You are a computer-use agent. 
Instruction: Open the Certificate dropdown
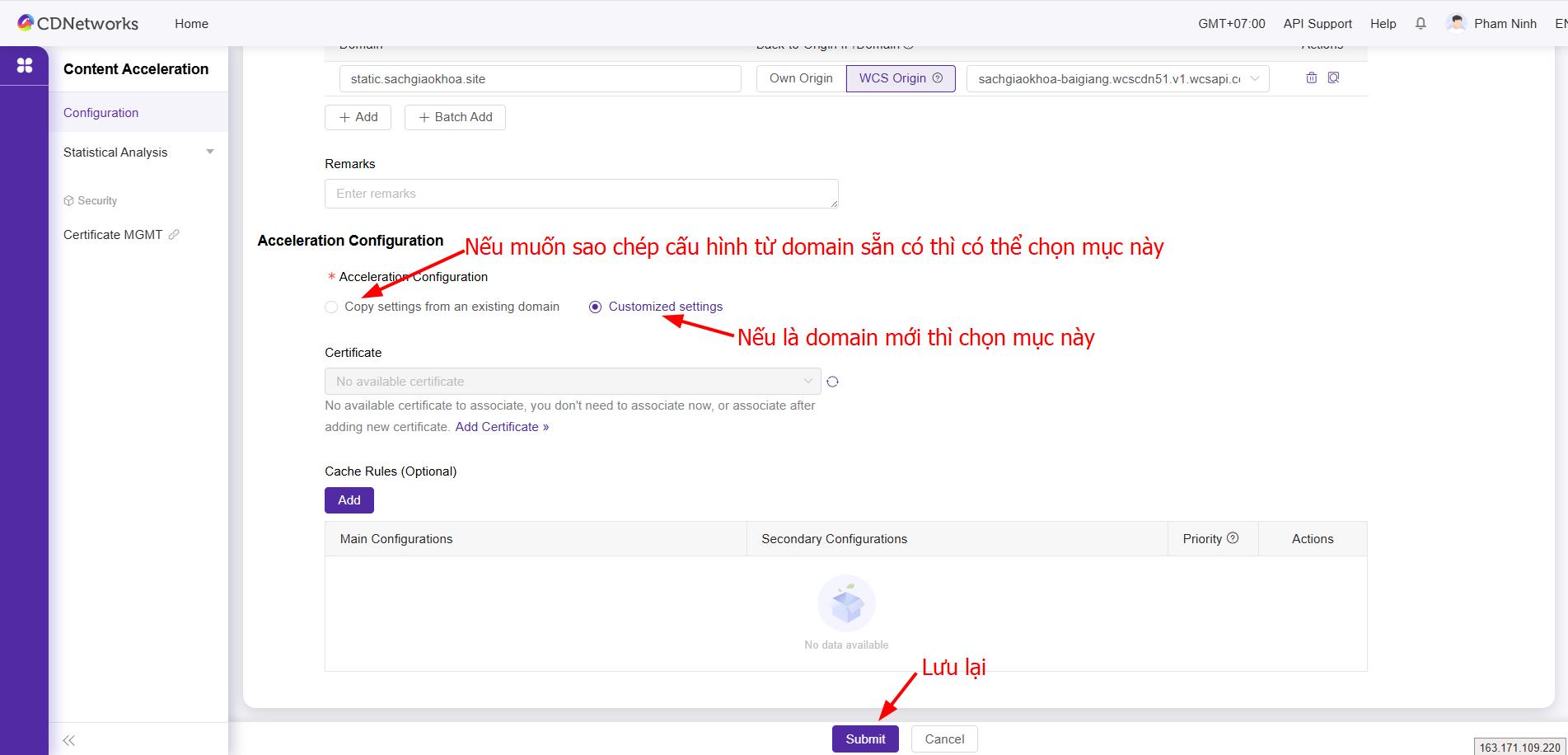(x=573, y=382)
